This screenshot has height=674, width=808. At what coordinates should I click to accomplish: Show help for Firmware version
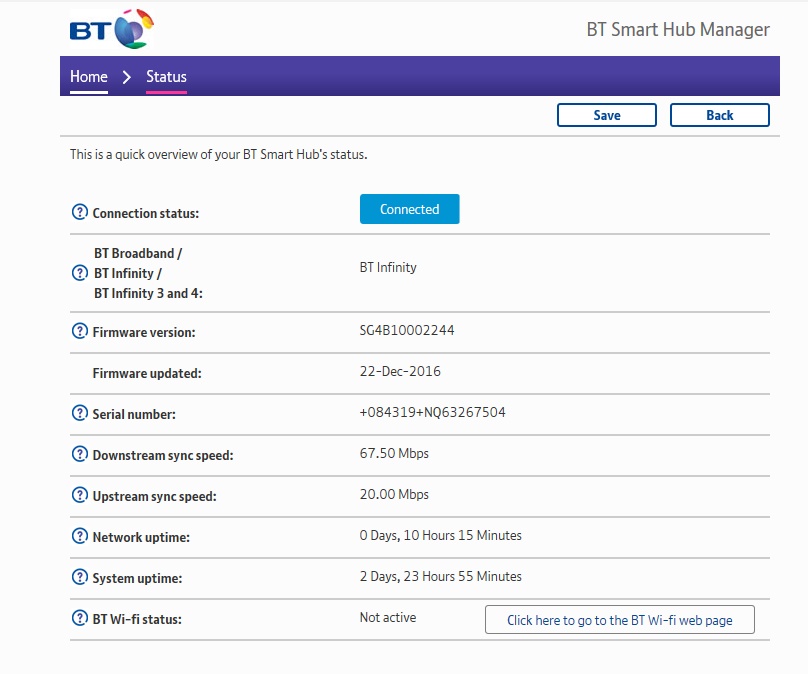pyautogui.click(x=80, y=331)
